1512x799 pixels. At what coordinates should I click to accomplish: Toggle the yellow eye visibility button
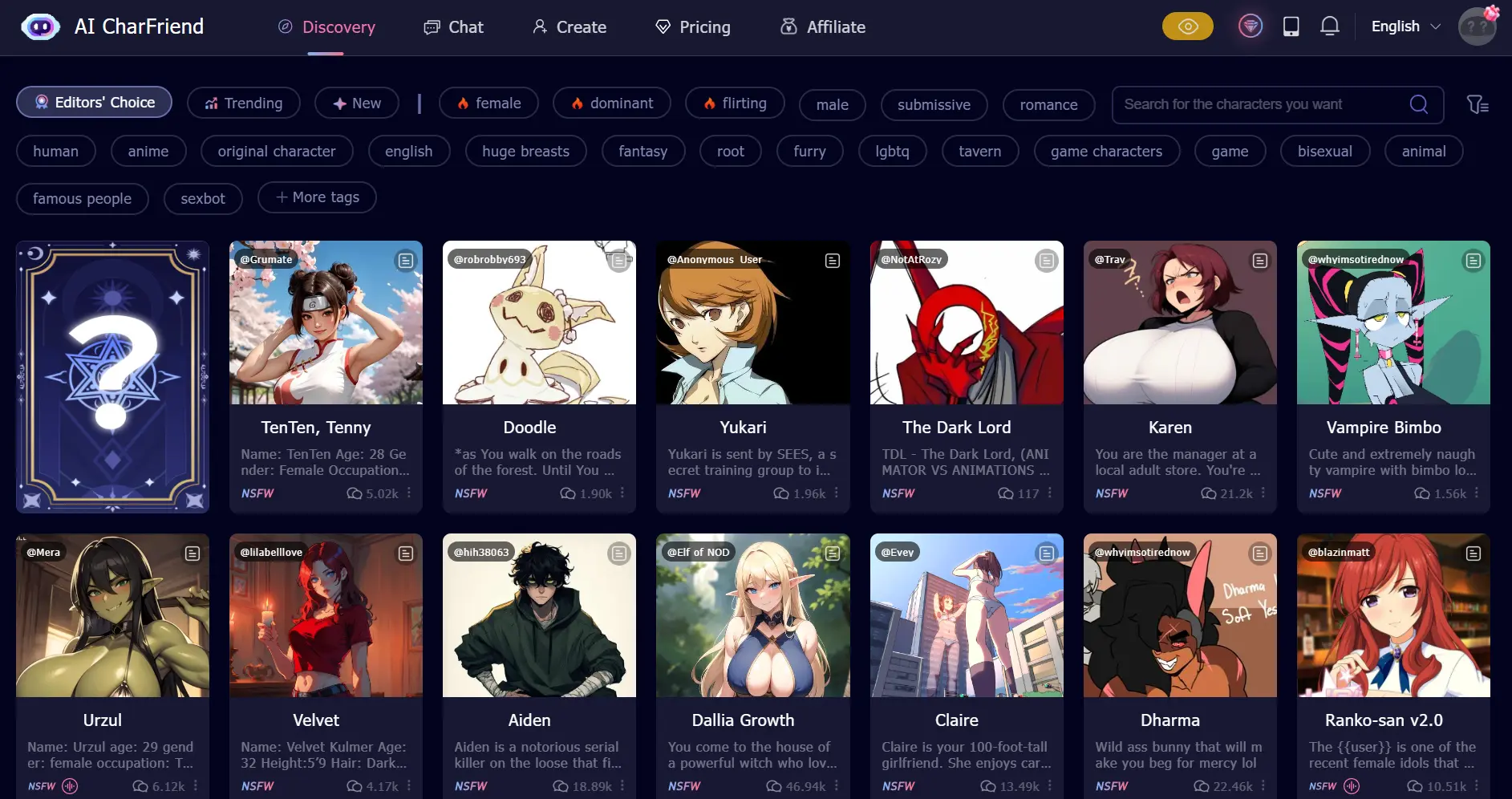tap(1187, 26)
